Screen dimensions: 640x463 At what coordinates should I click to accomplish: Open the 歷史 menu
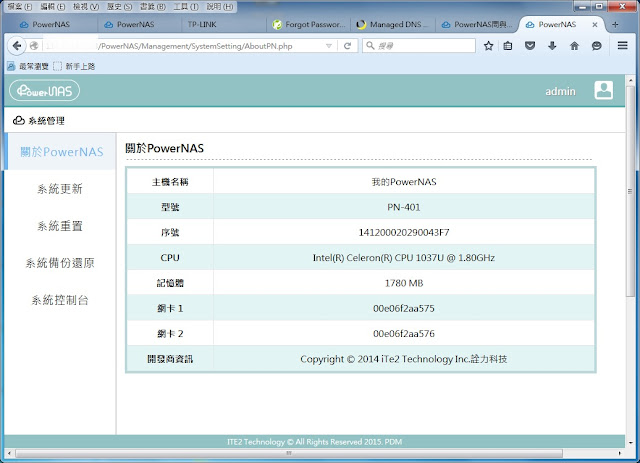tap(120, 7)
